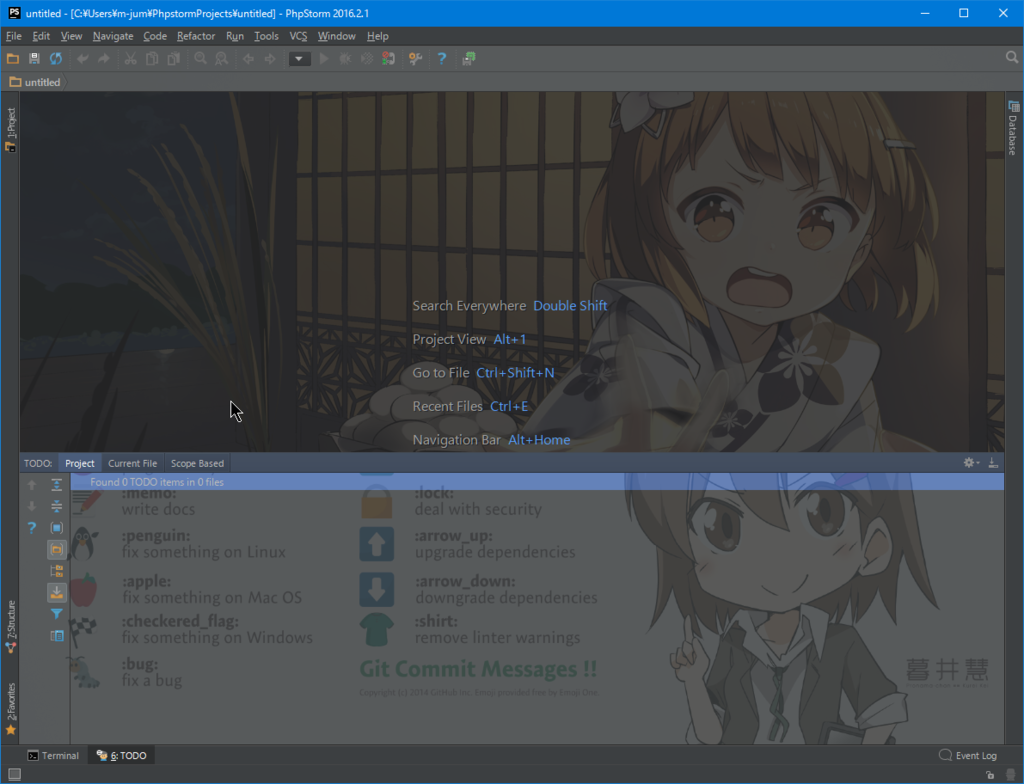1024x784 pixels.
Task: Toggle Group by Modules folder button
Action: (x=57, y=549)
